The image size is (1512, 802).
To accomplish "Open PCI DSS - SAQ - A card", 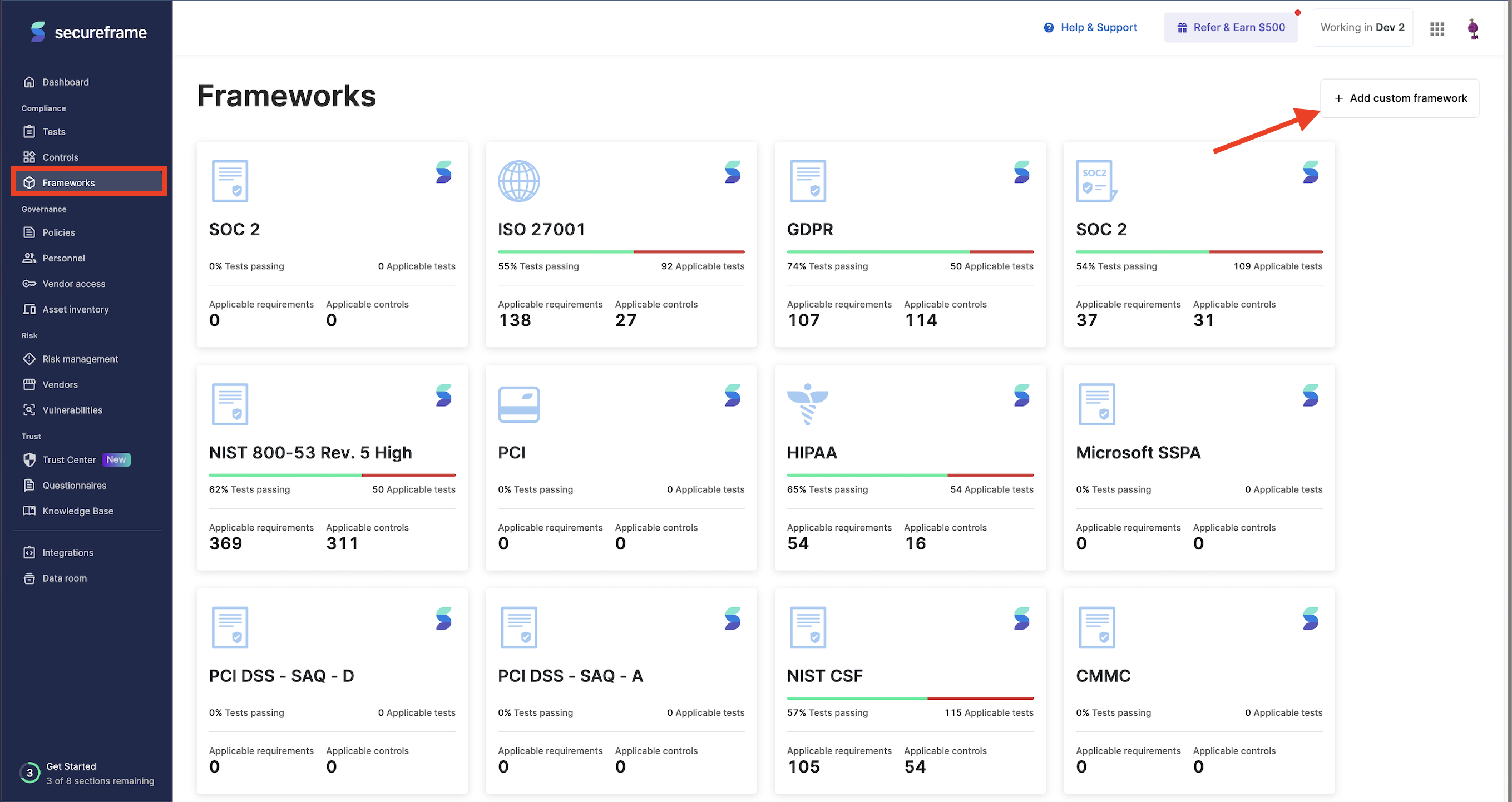I will coord(621,691).
